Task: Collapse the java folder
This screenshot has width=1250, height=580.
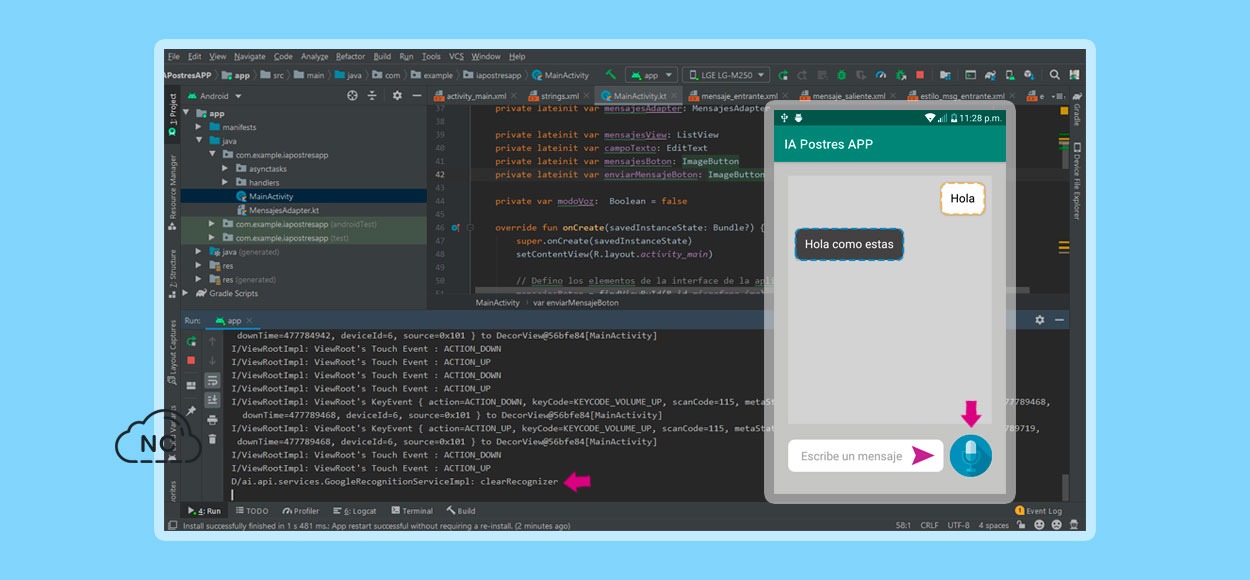Action: 199,141
